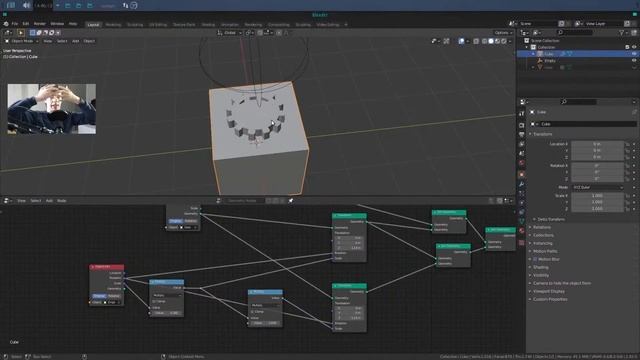Open the File menu
The width and height of the screenshot is (640, 360).
point(15,24)
